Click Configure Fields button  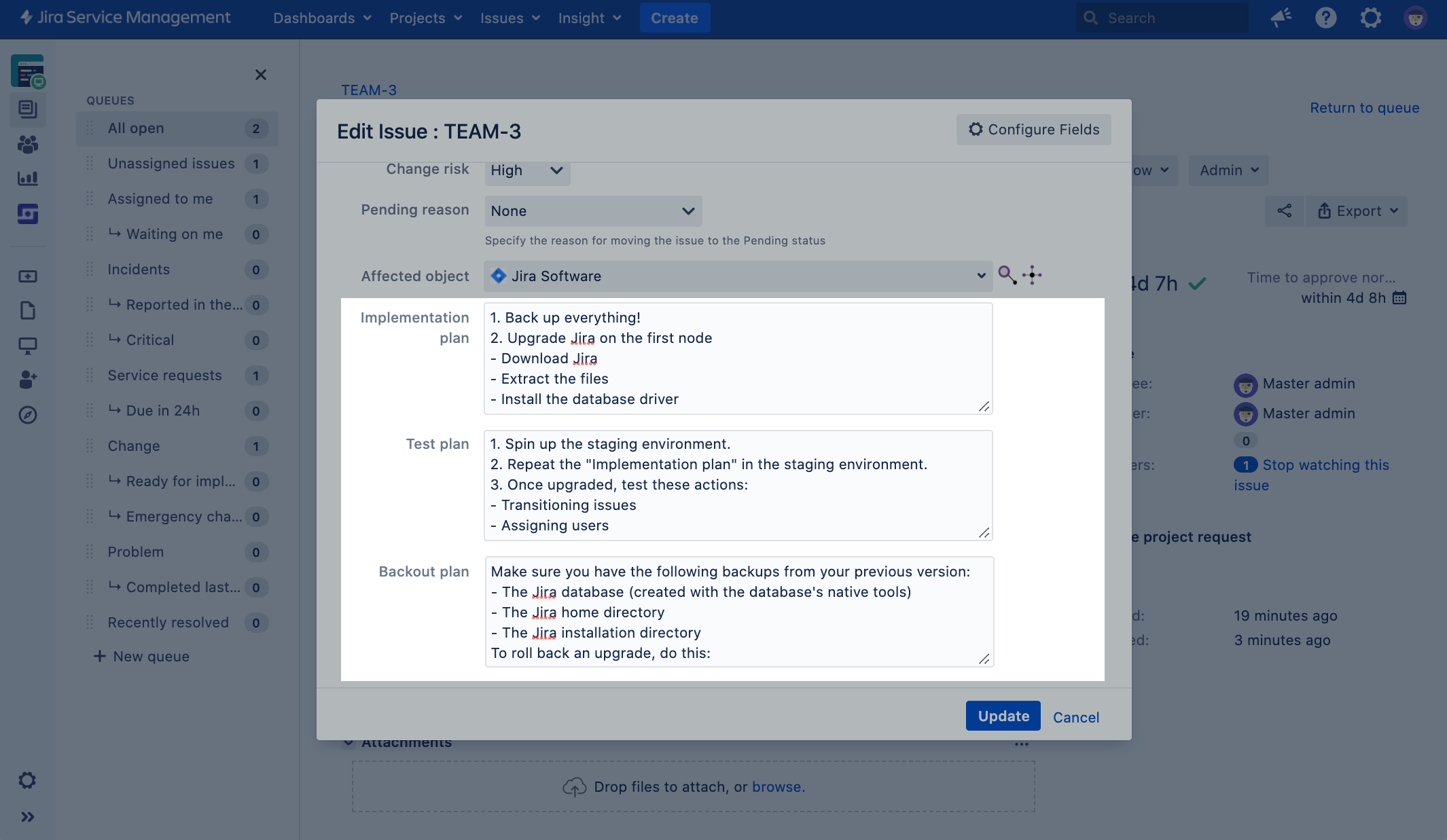(x=1033, y=130)
